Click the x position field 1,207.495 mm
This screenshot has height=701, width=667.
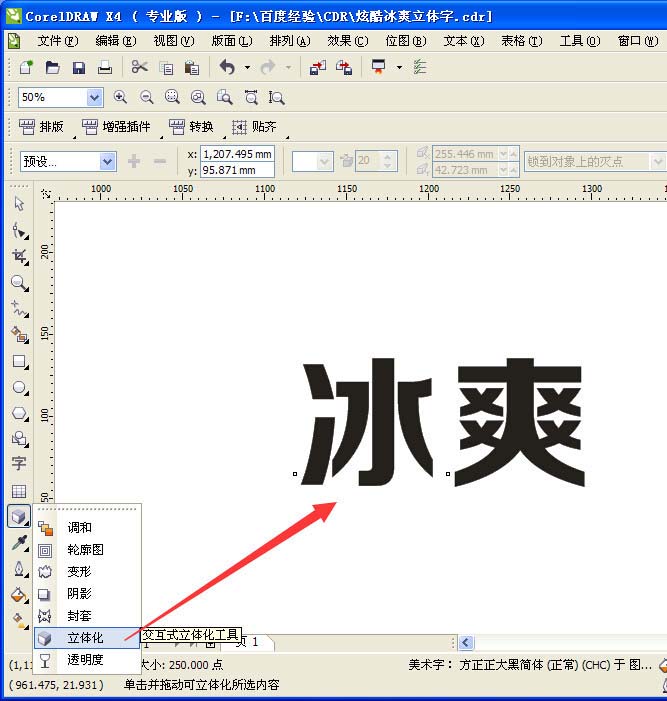237,154
